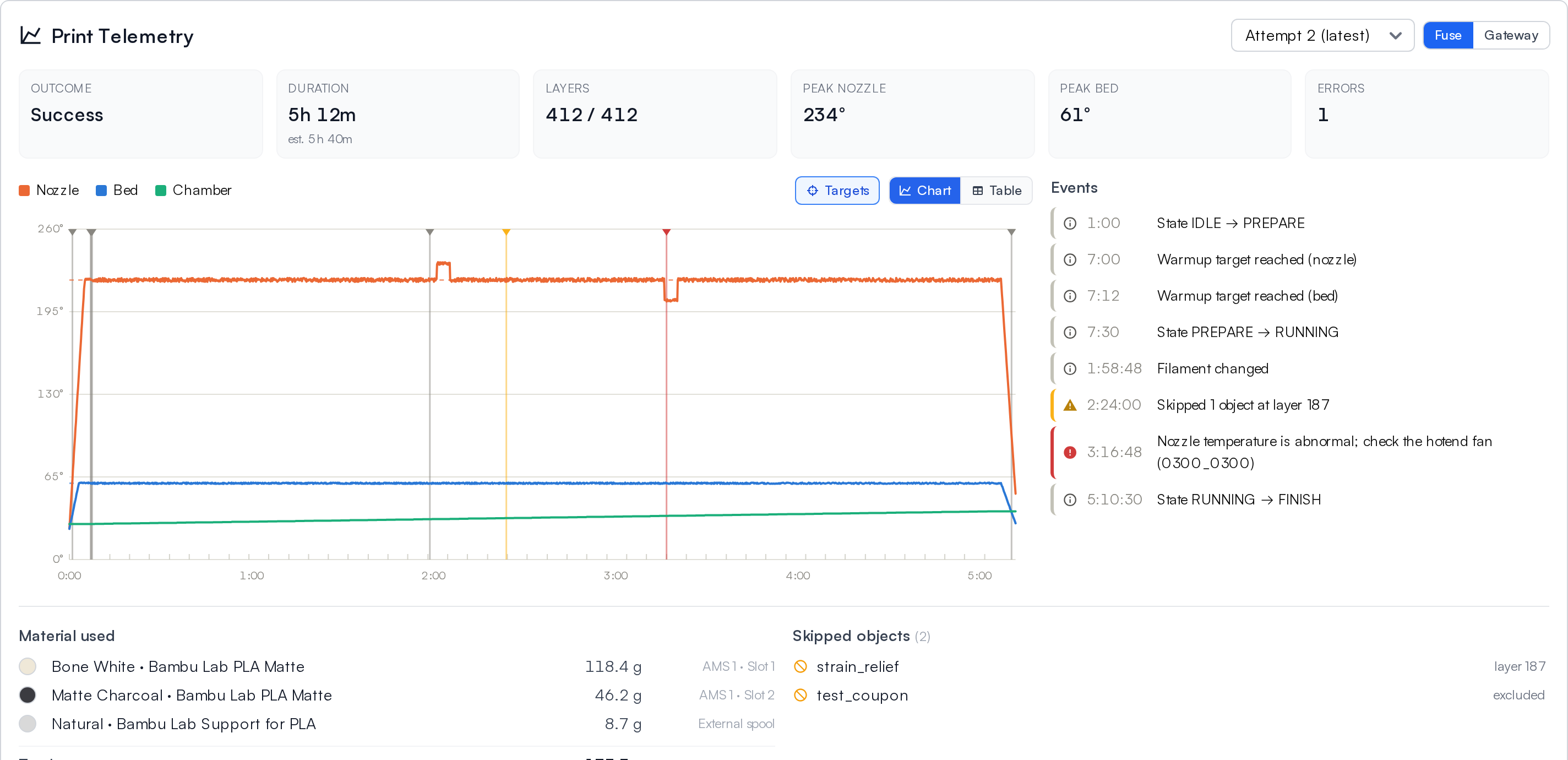Click the excluded label for test_coupon

coord(1518,695)
